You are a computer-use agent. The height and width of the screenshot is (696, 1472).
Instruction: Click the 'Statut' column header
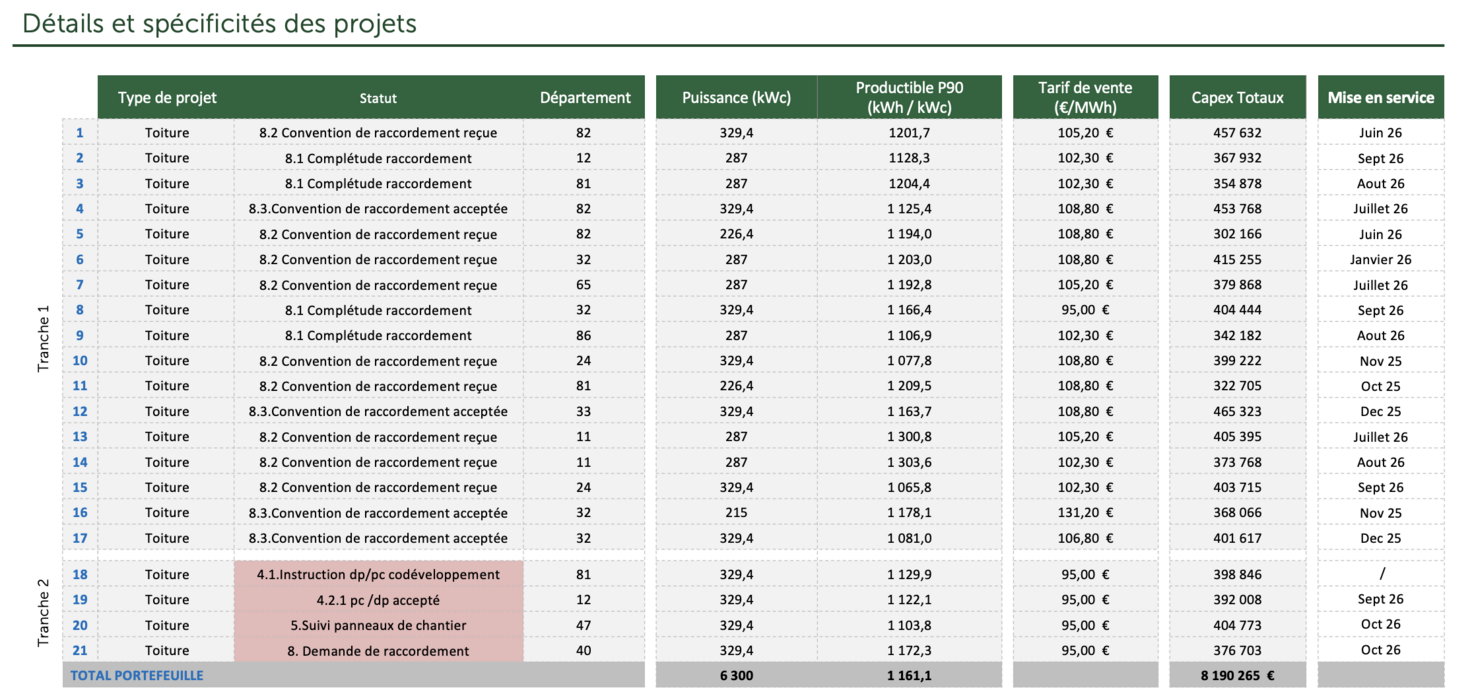coord(378,98)
